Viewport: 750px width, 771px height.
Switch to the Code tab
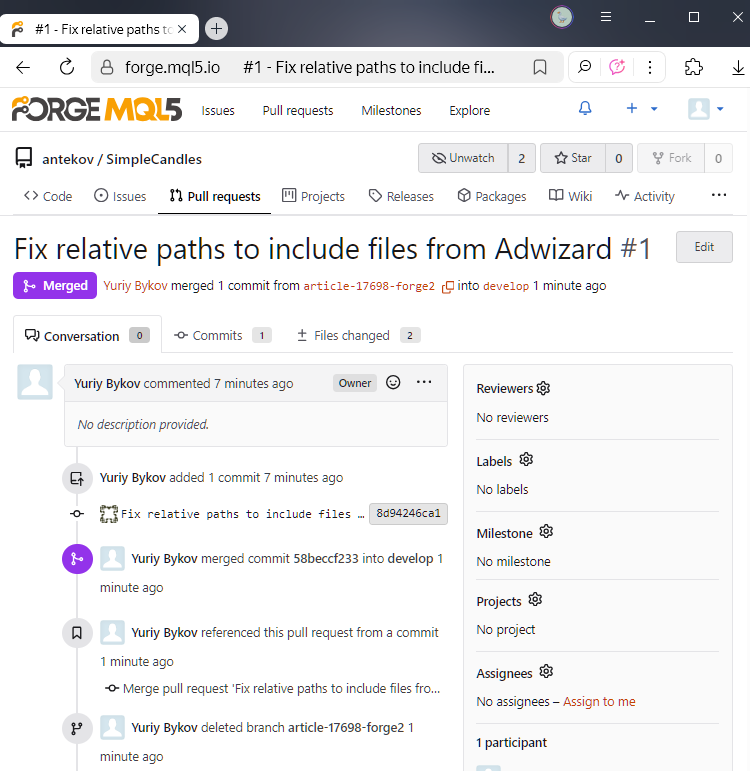tap(48, 196)
